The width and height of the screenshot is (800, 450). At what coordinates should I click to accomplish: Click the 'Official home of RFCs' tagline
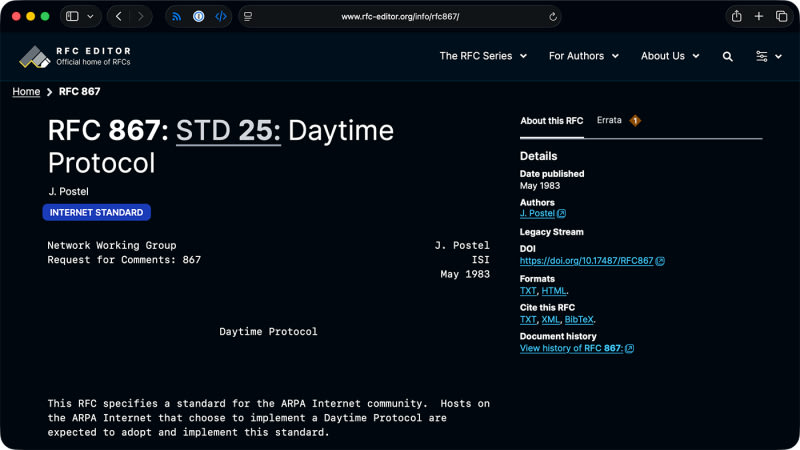93,62
